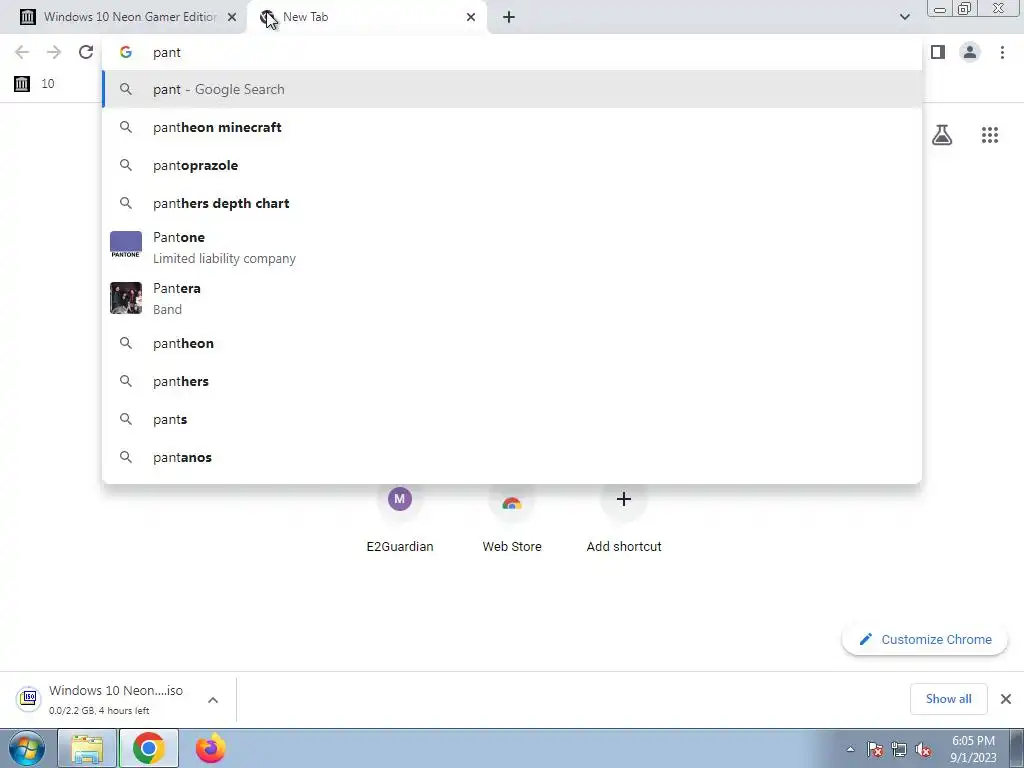Click the bookmark labeled 10
The image size is (1024, 768).
click(35, 84)
